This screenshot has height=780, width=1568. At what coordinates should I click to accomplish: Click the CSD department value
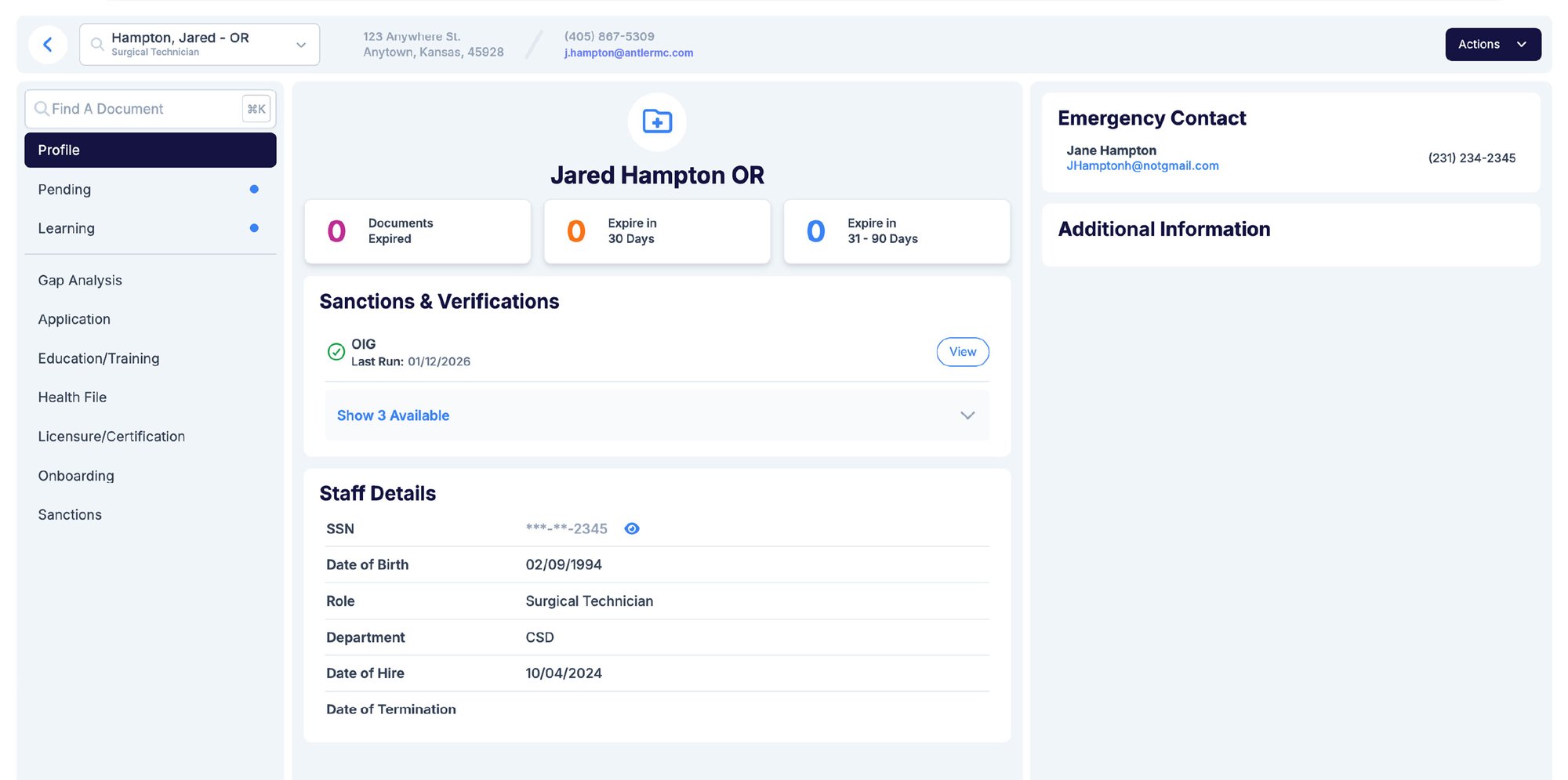click(x=539, y=637)
